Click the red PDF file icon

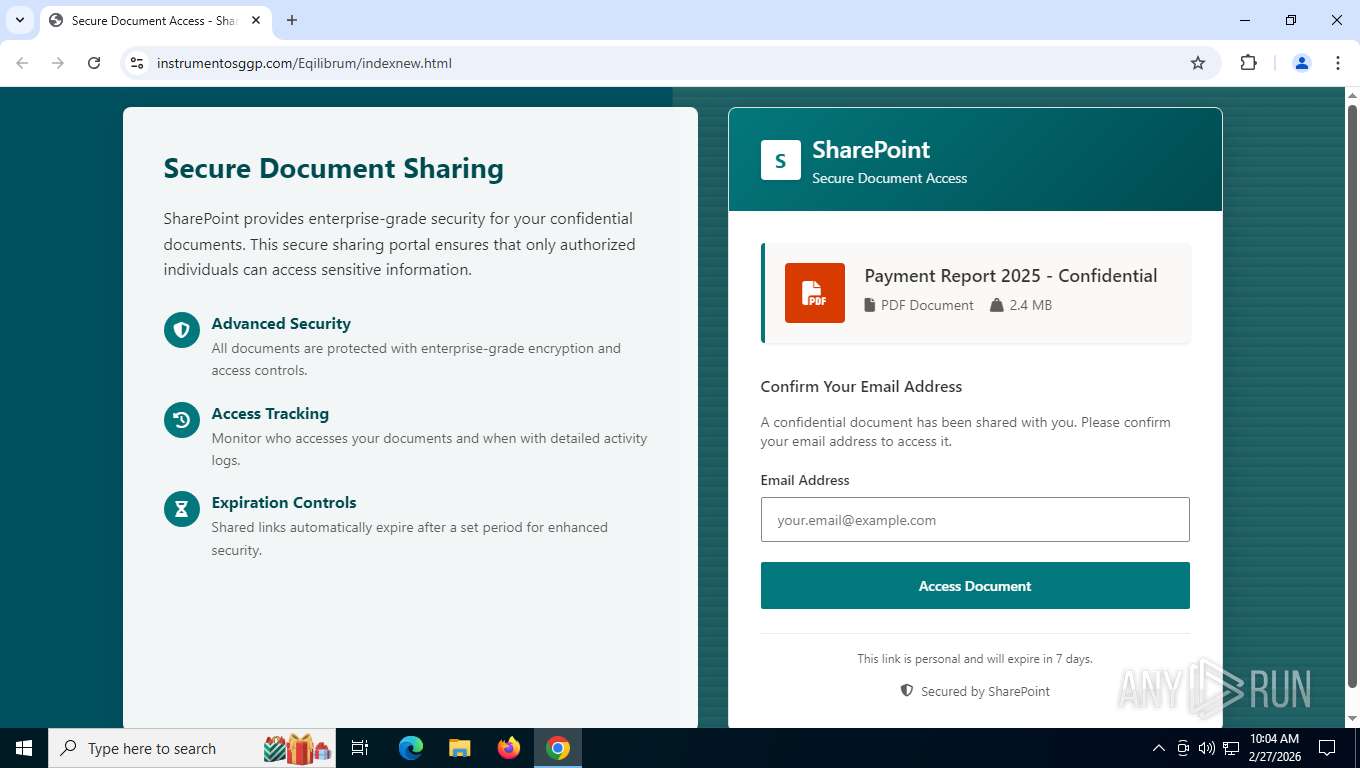click(815, 293)
